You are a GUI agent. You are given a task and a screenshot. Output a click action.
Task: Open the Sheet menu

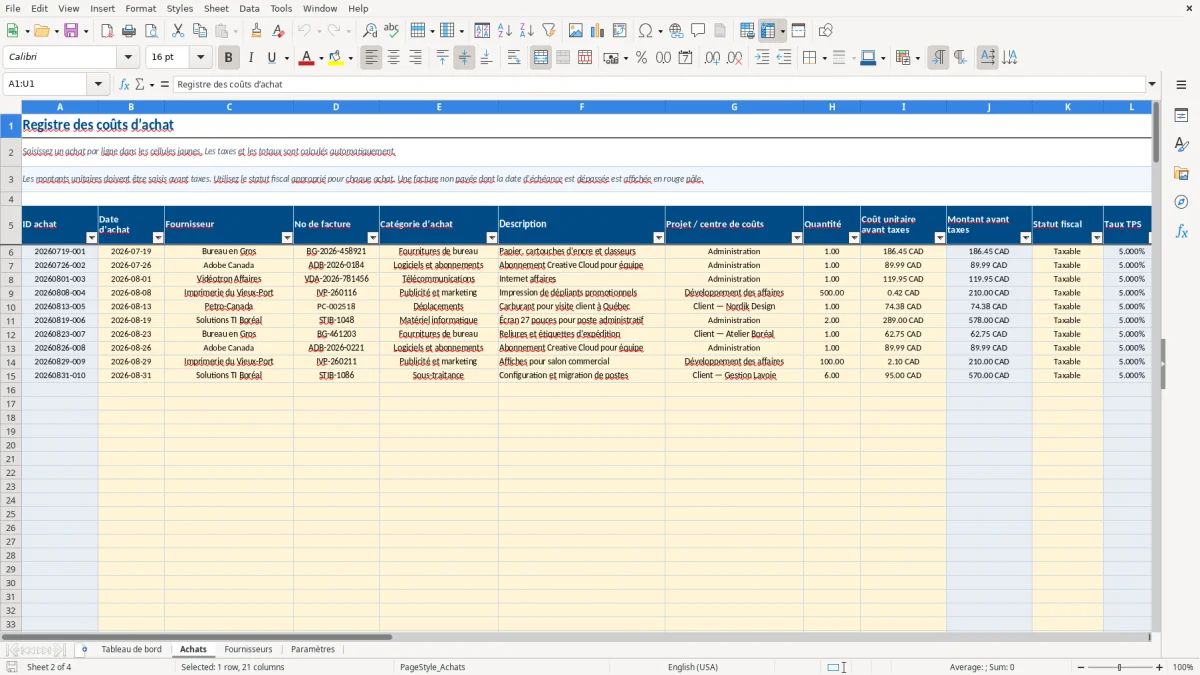(x=216, y=8)
